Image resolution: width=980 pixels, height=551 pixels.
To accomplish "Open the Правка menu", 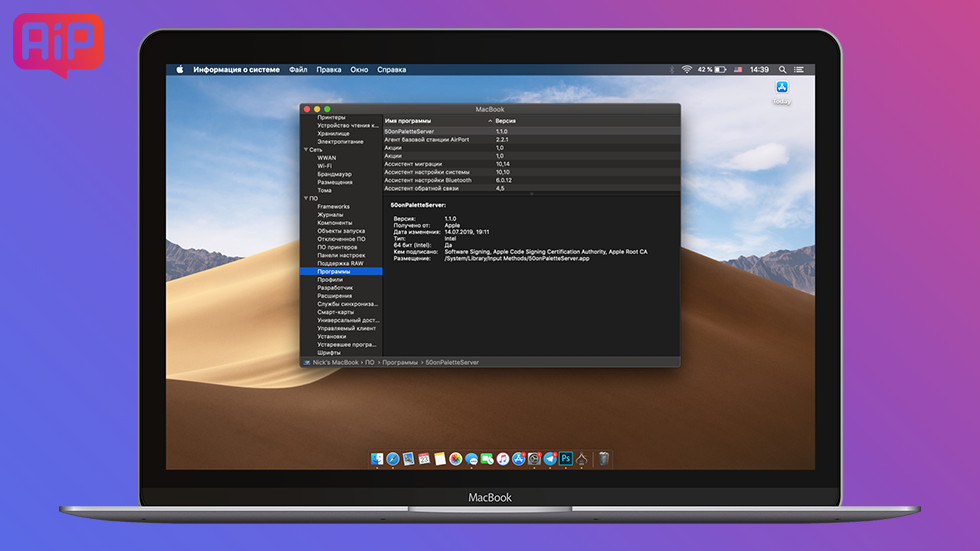I will (x=329, y=69).
